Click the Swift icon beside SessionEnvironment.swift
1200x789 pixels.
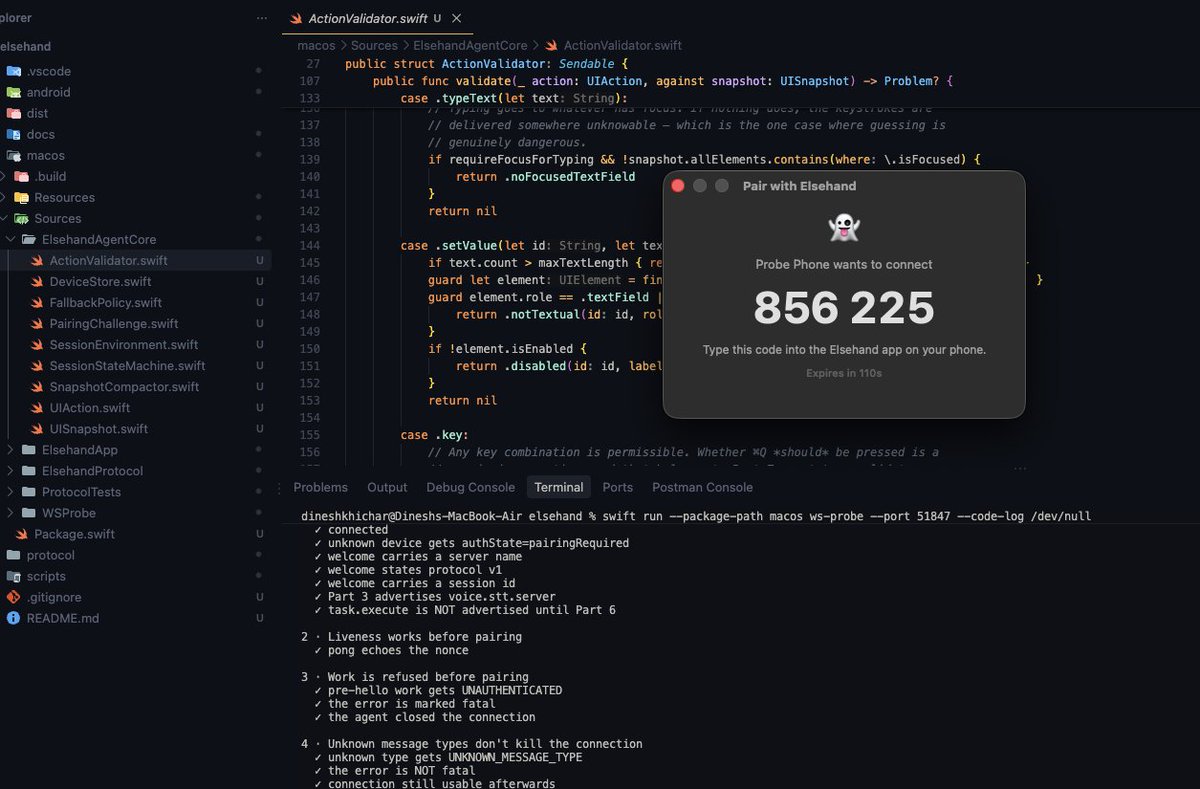point(38,345)
